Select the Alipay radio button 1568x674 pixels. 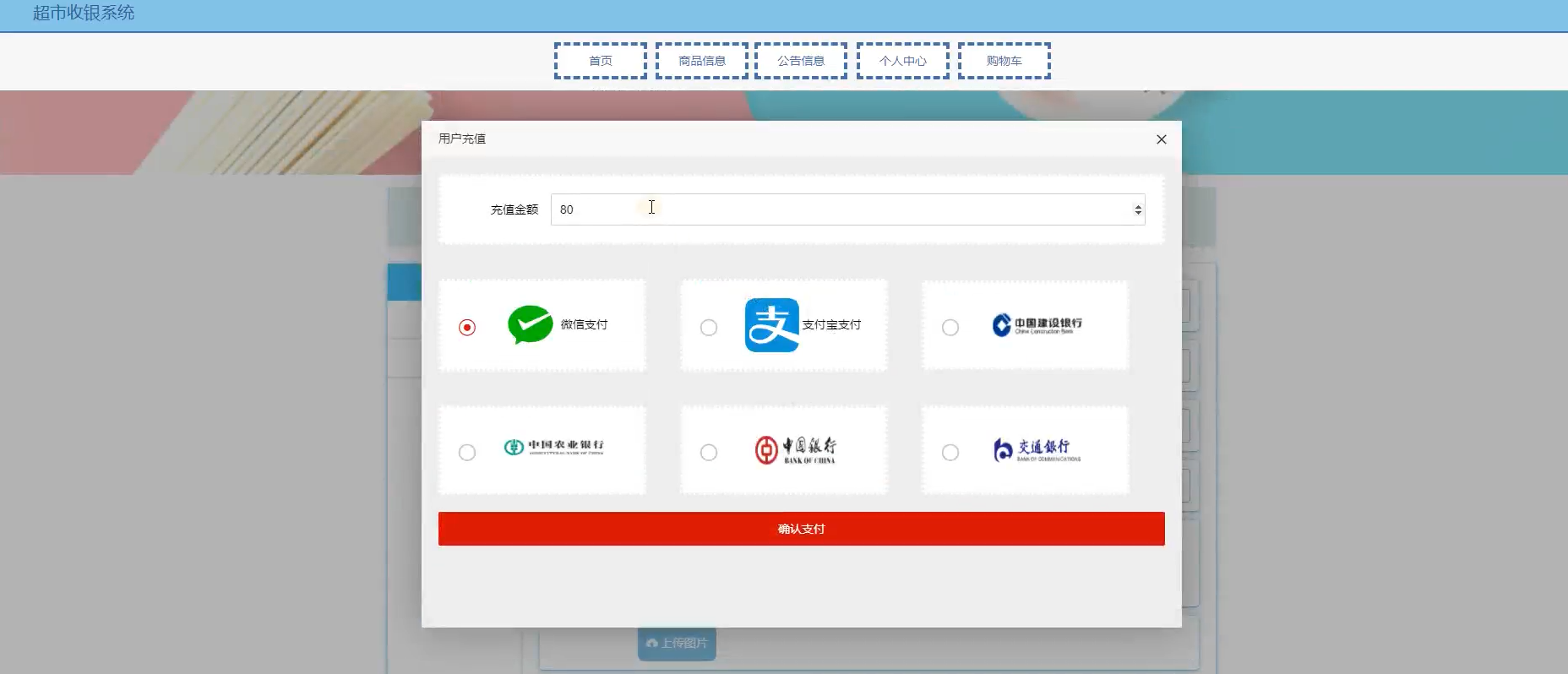tap(709, 327)
